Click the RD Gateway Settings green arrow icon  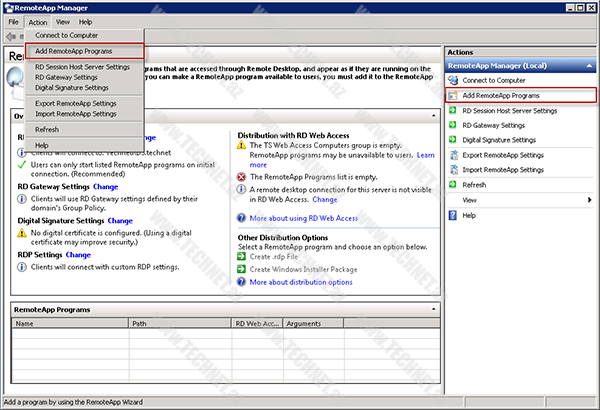pos(453,125)
